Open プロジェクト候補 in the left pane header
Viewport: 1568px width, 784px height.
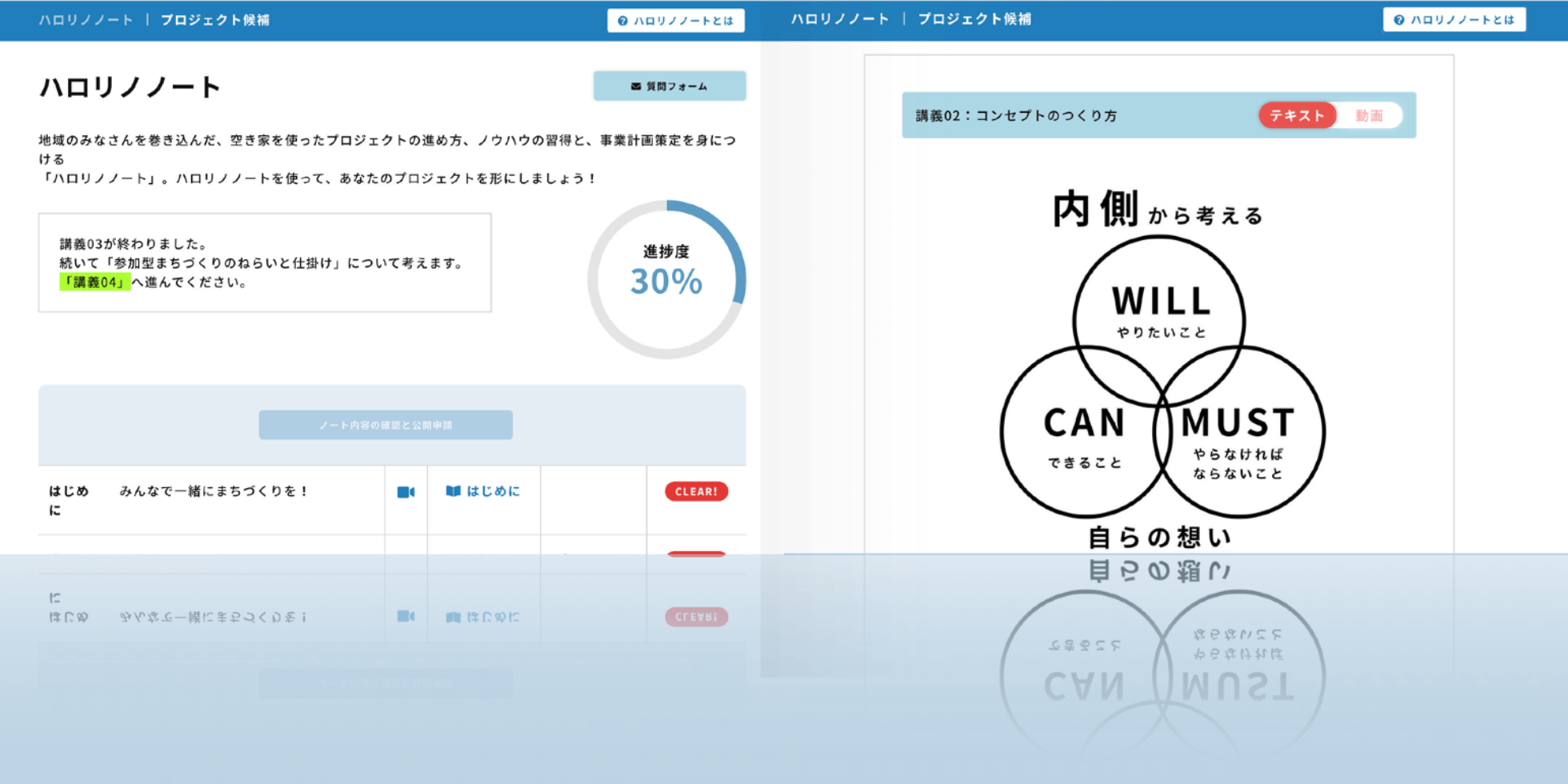point(215,20)
